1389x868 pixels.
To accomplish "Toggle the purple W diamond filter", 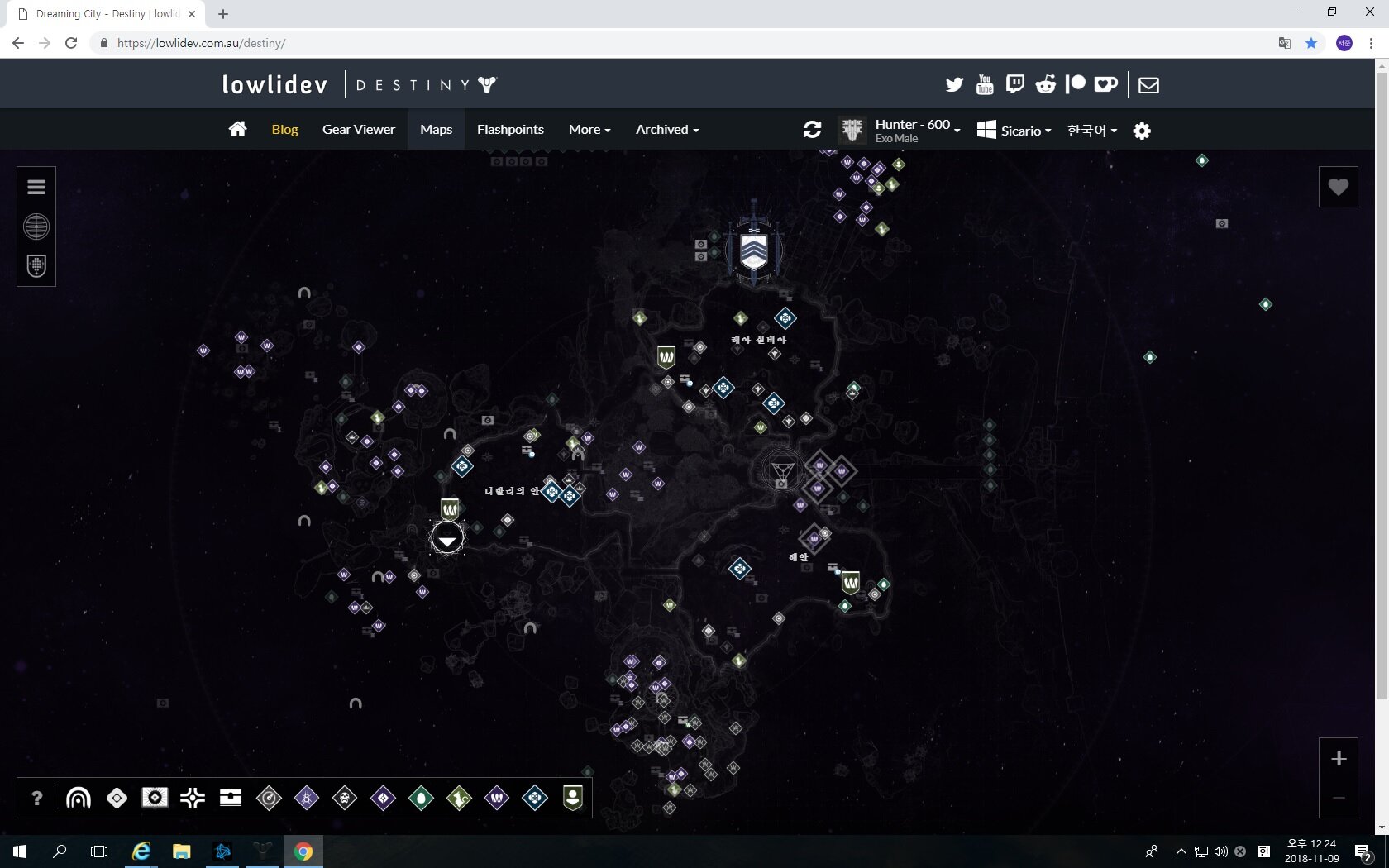I will point(497,798).
